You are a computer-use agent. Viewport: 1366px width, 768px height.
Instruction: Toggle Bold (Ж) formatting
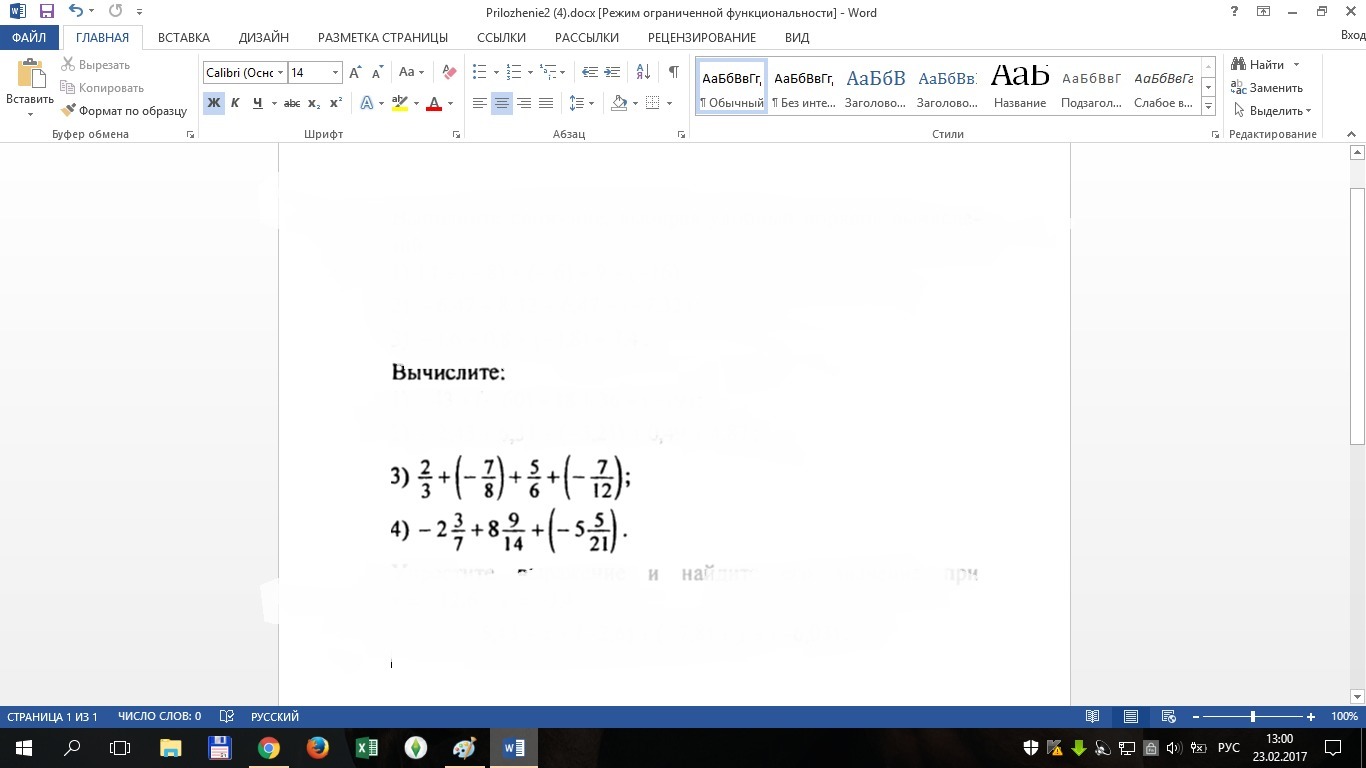coord(213,103)
